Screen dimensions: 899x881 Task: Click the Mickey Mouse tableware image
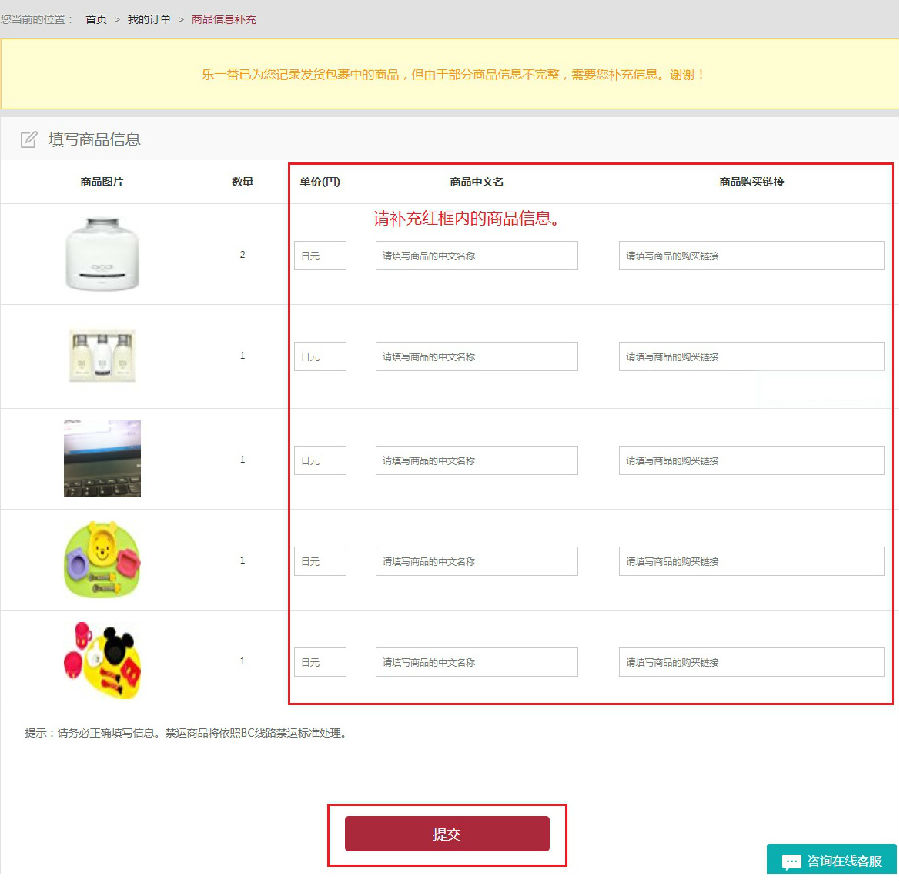[x=100, y=661]
